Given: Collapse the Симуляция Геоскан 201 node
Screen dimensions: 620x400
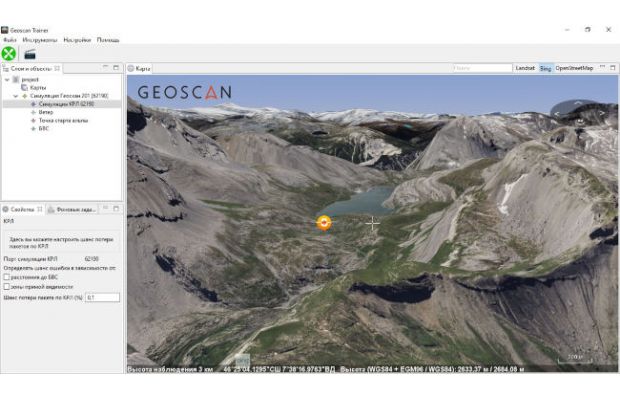Looking at the screenshot, I should pos(15,96).
